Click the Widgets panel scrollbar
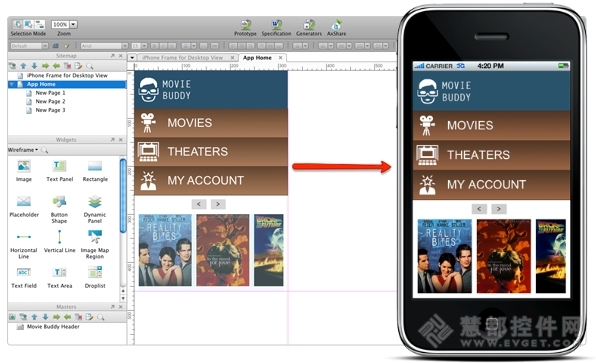The image size is (596, 363). 123,196
